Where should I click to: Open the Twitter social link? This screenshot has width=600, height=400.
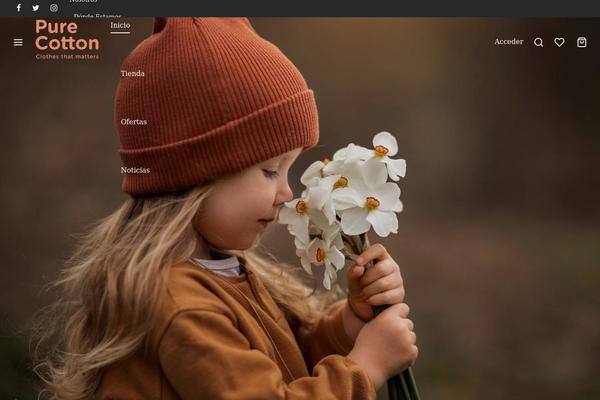click(36, 8)
